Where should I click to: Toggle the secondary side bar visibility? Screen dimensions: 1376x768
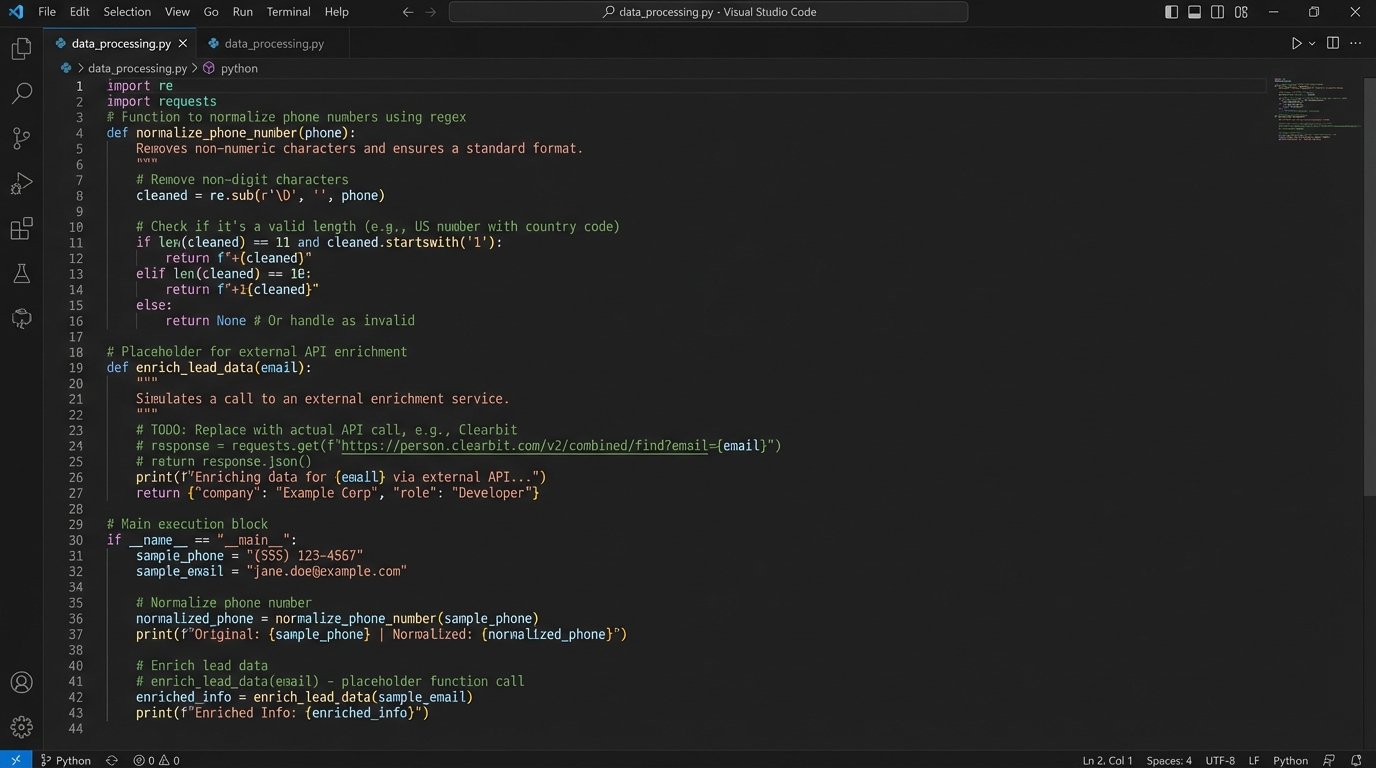pyautogui.click(x=1218, y=12)
